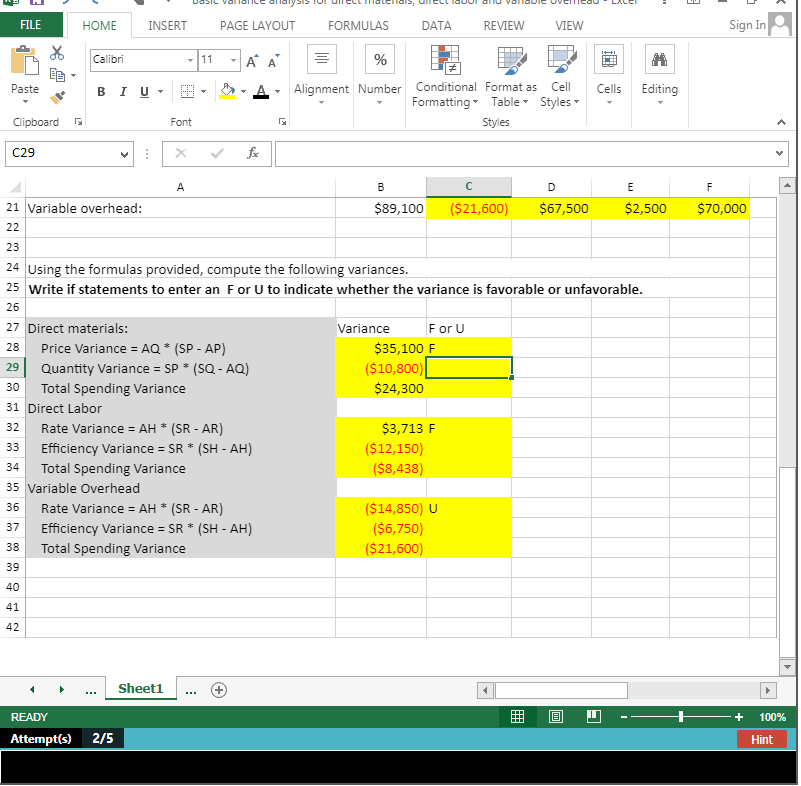Zoom in with plus button

coord(739,718)
